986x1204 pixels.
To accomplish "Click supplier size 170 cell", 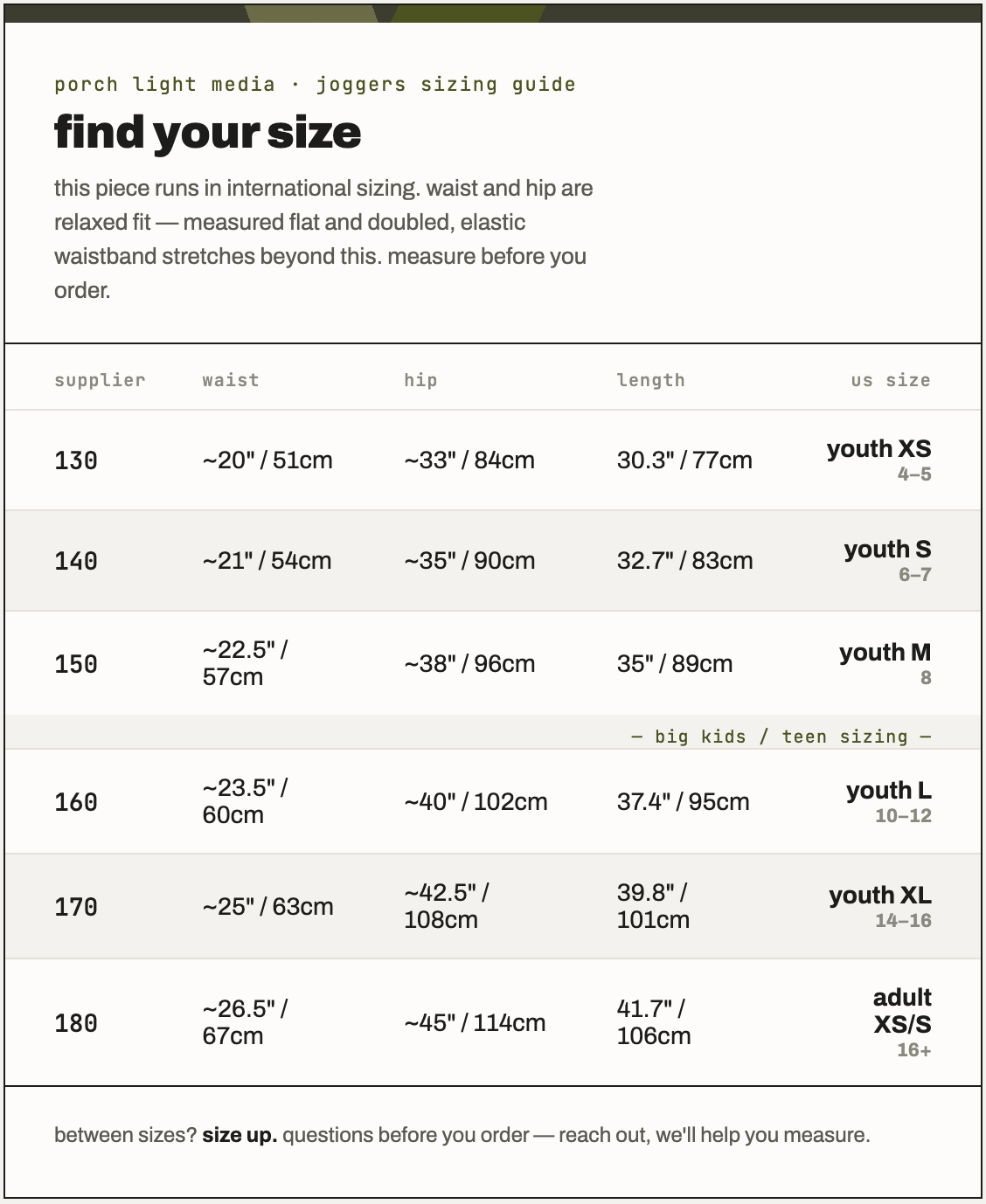I will [76, 907].
